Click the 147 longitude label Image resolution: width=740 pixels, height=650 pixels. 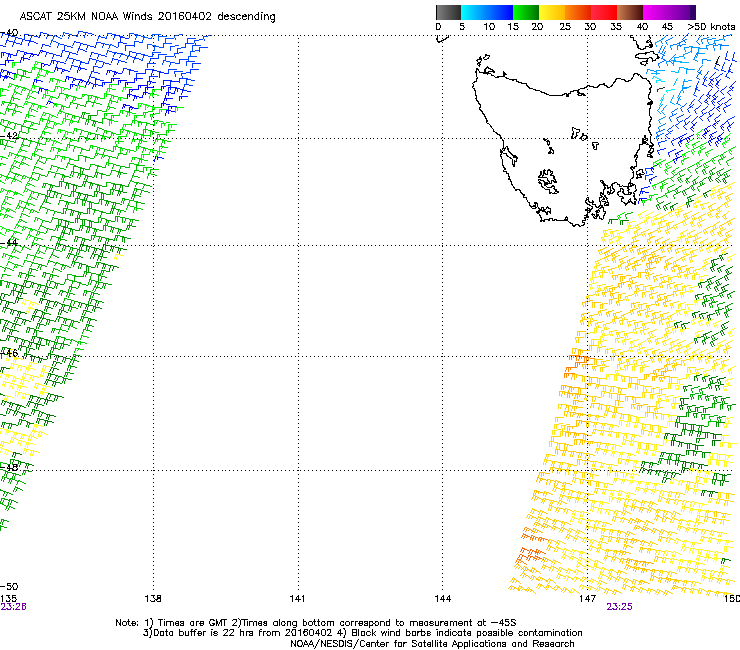587,599
